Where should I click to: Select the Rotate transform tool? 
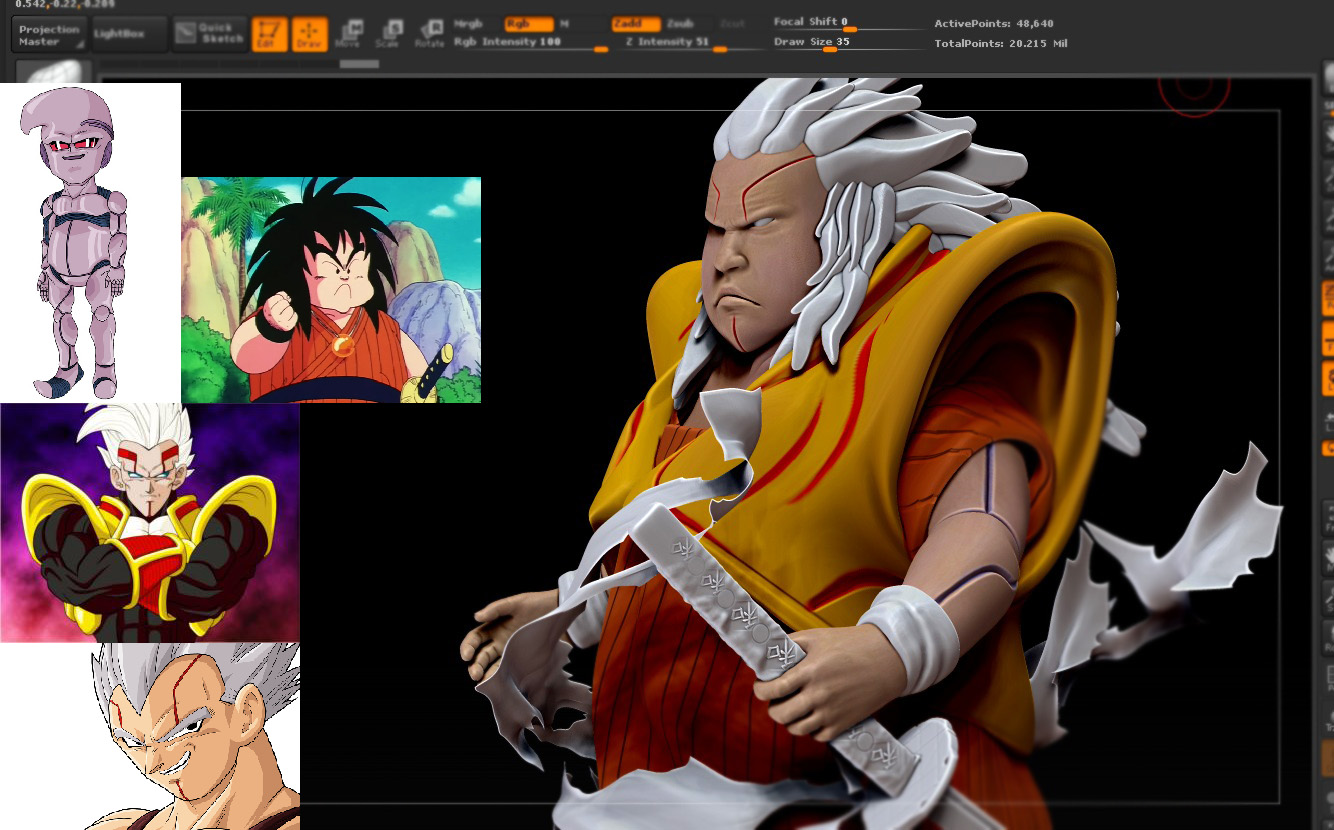[429, 35]
